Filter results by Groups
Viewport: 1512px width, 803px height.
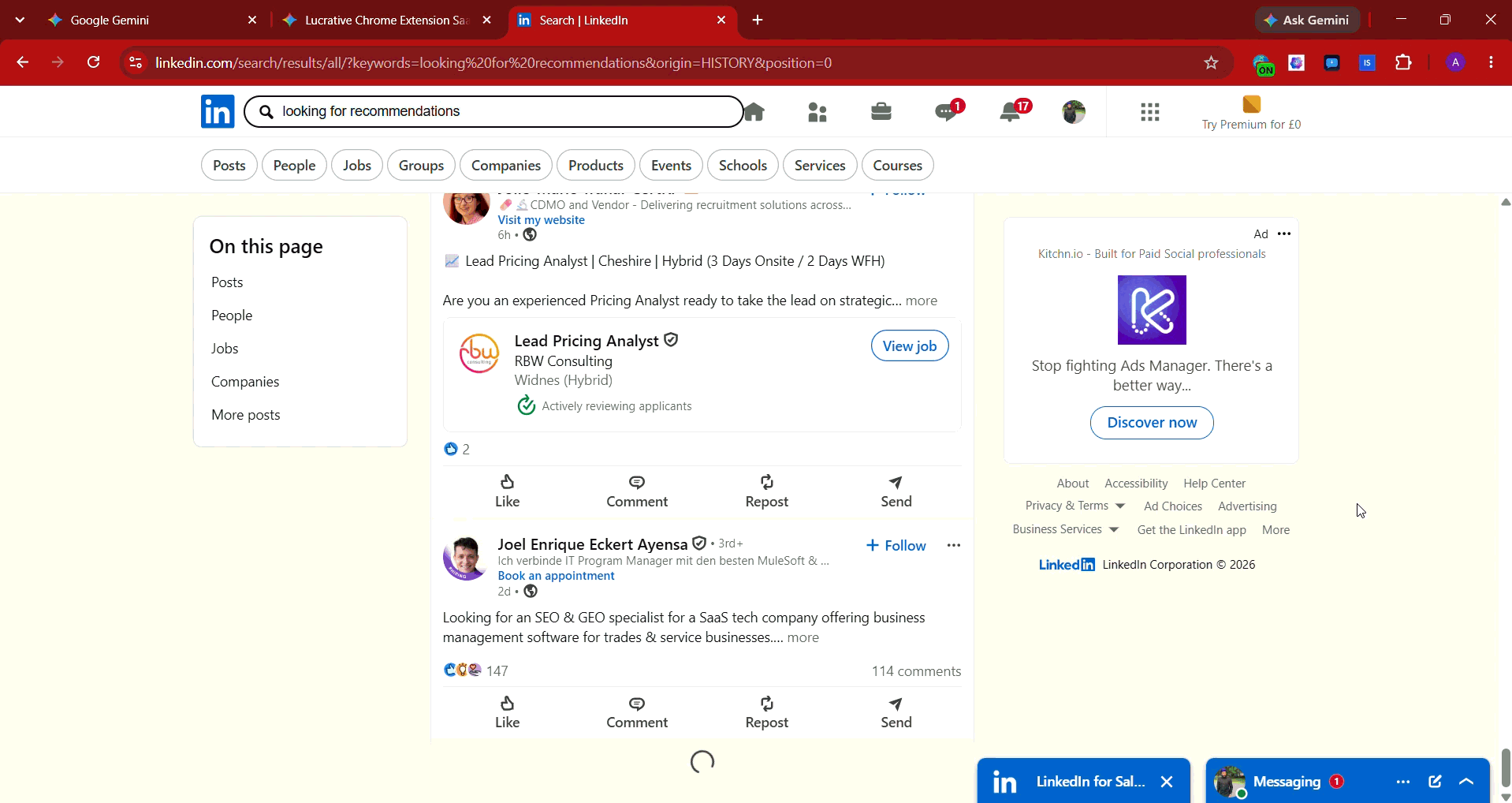pyautogui.click(x=421, y=165)
